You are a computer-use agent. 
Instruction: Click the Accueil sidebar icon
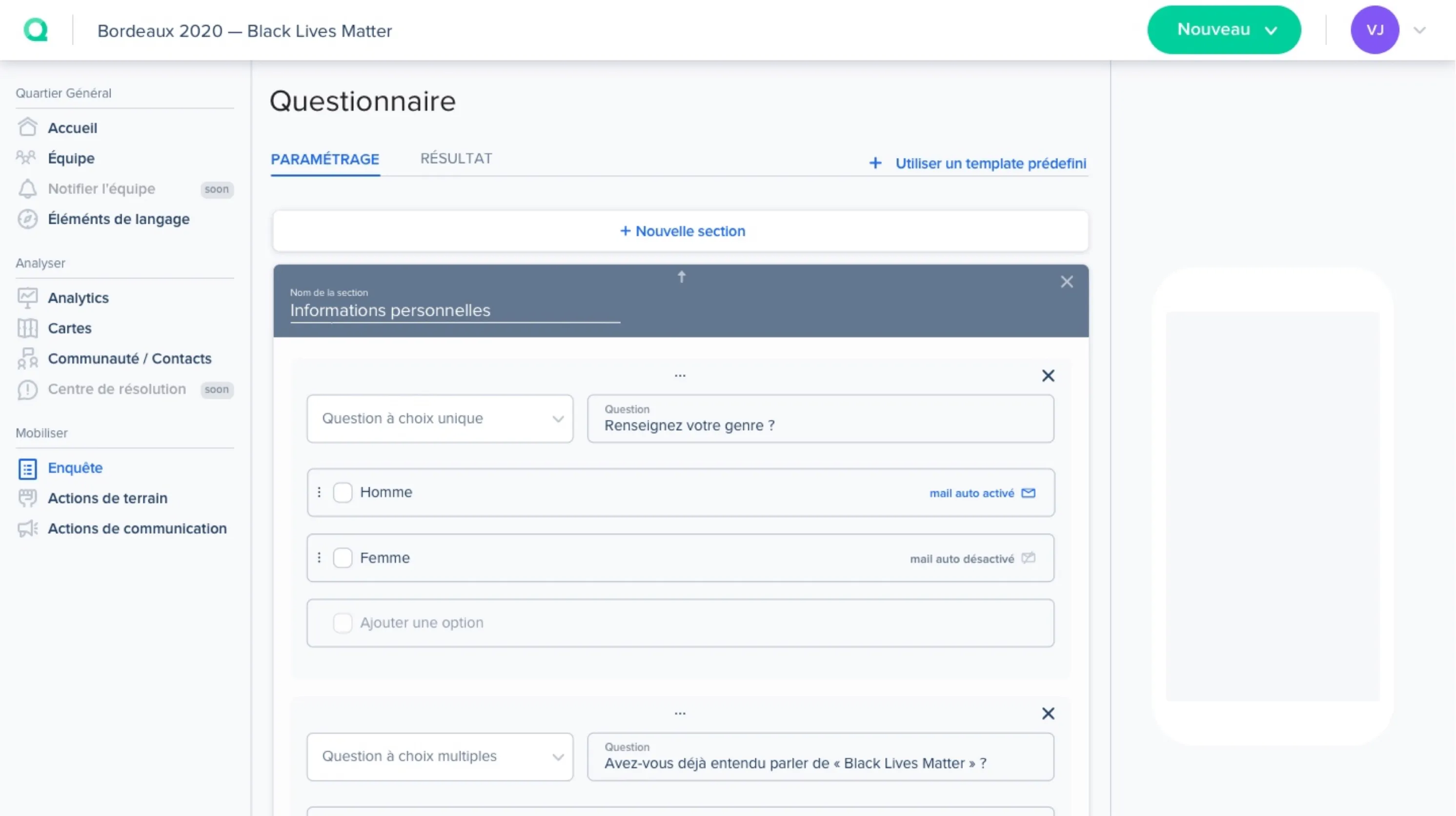27,127
